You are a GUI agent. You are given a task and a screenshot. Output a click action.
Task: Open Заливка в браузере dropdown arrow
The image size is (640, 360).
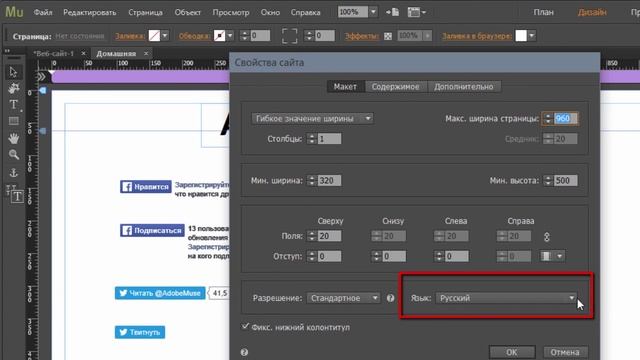tap(531, 36)
